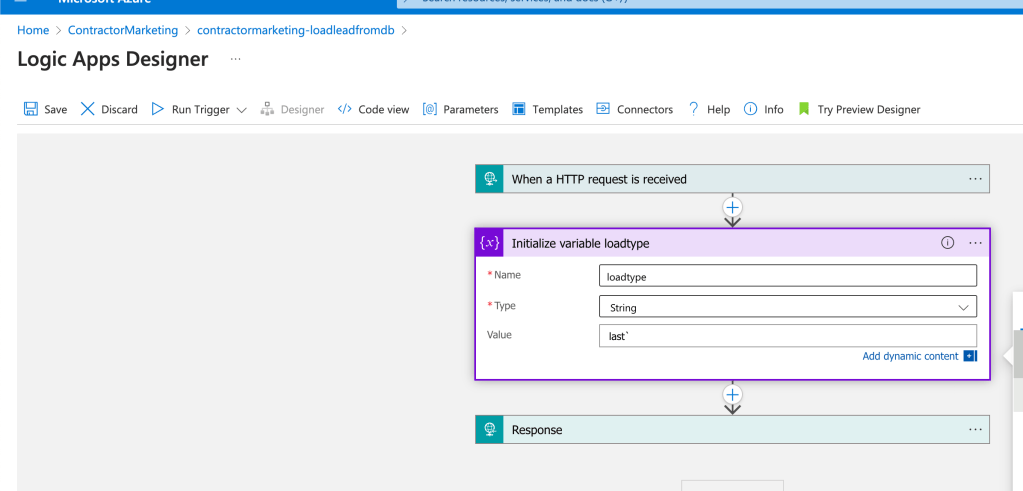Screen dimensions: 1023x491
Task: Click the Discard X icon
Action: [x=87, y=109]
